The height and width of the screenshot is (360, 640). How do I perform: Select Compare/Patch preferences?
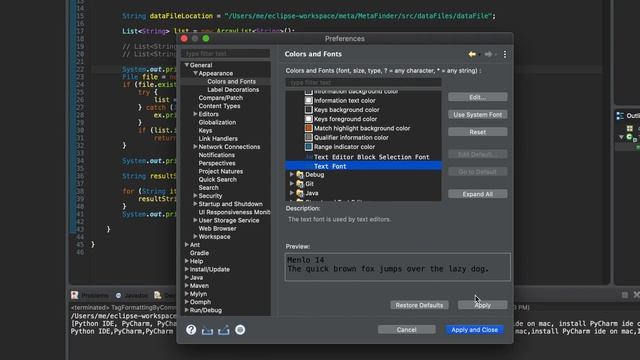tap(221, 98)
